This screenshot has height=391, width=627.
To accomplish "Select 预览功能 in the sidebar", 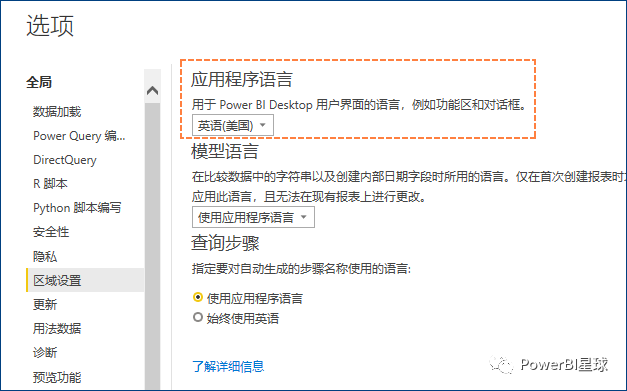I will coord(57,377).
